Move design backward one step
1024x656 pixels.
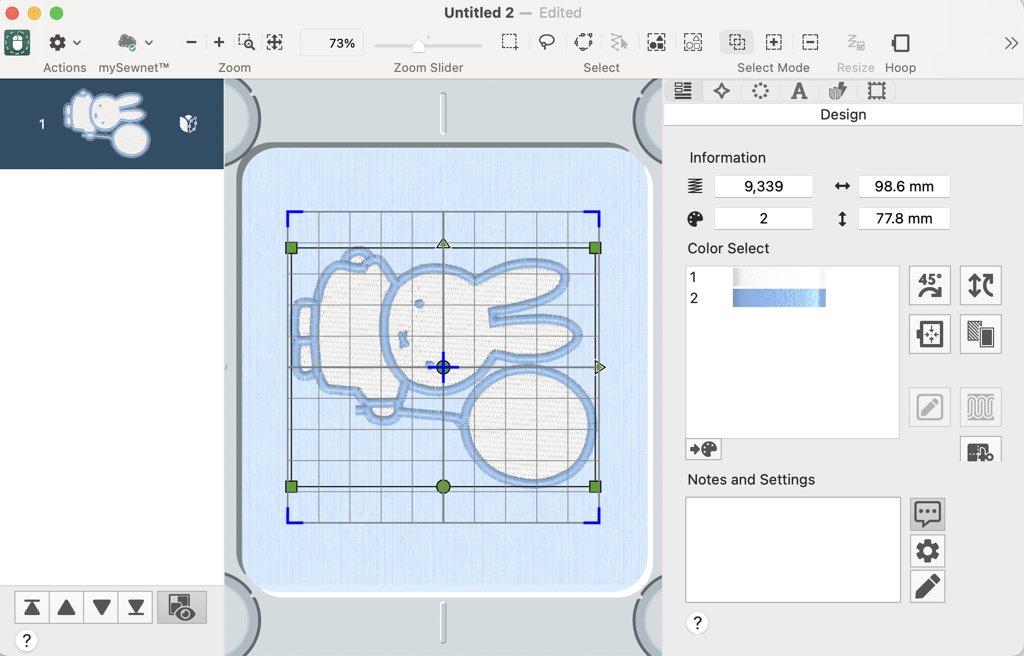pyautogui.click(x=101, y=608)
